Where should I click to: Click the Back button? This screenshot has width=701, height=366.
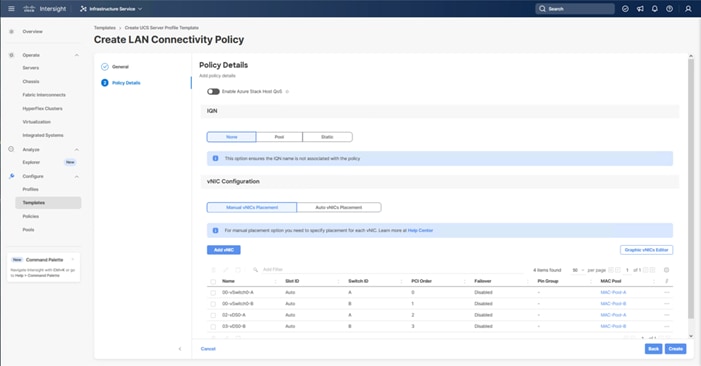(x=653, y=349)
